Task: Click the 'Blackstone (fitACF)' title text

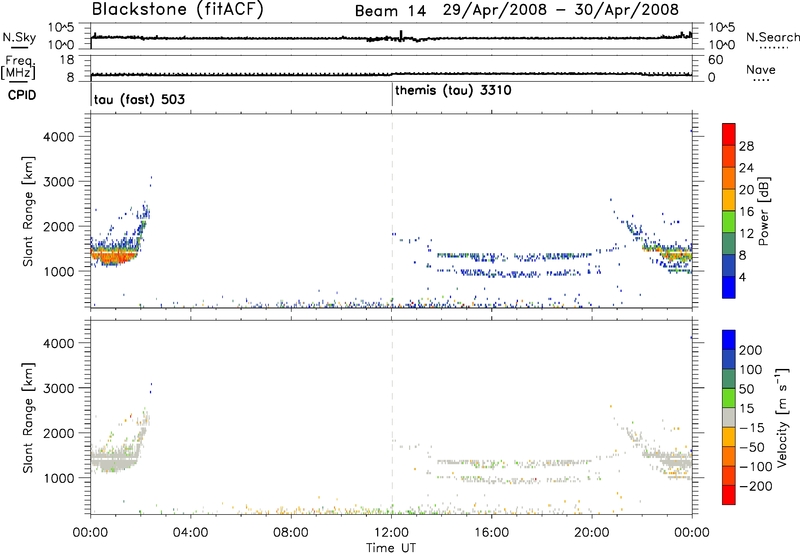Action: (x=178, y=10)
